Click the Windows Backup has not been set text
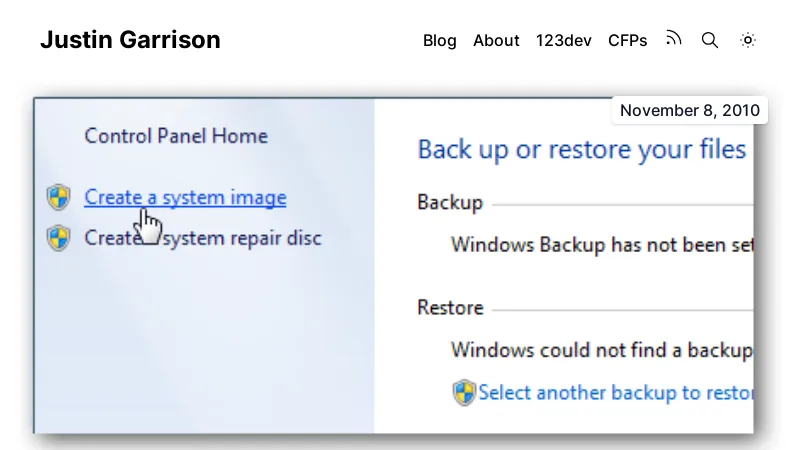The width and height of the screenshot is (800, 450). pyautogui.click(x=601, y=244)
